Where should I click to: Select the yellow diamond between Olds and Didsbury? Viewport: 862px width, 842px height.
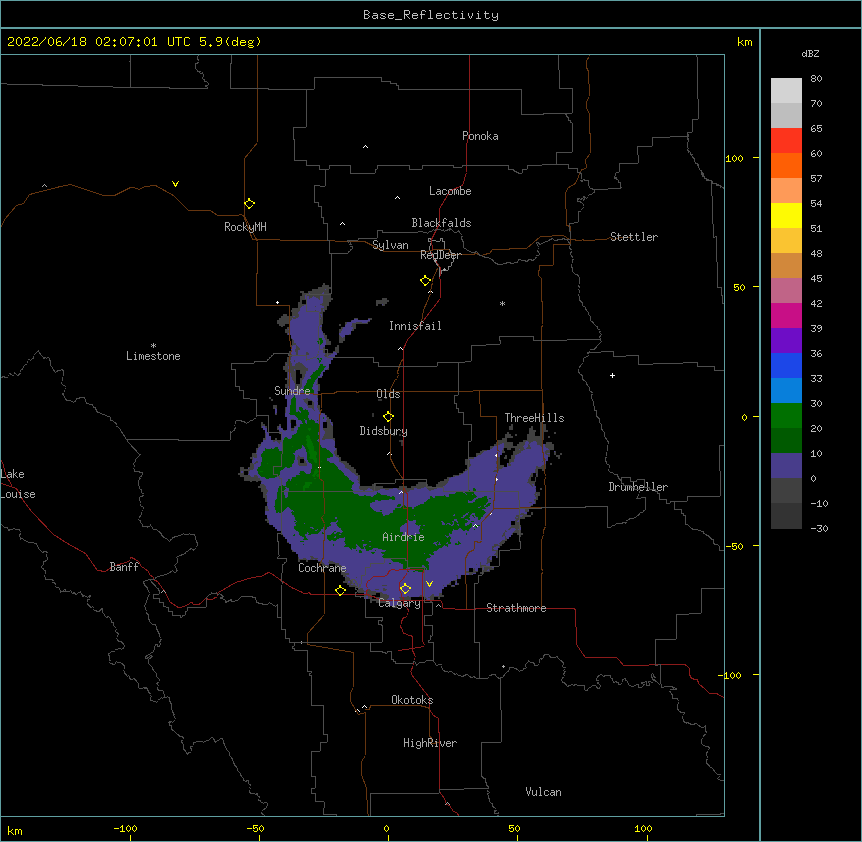click(388, 417)
